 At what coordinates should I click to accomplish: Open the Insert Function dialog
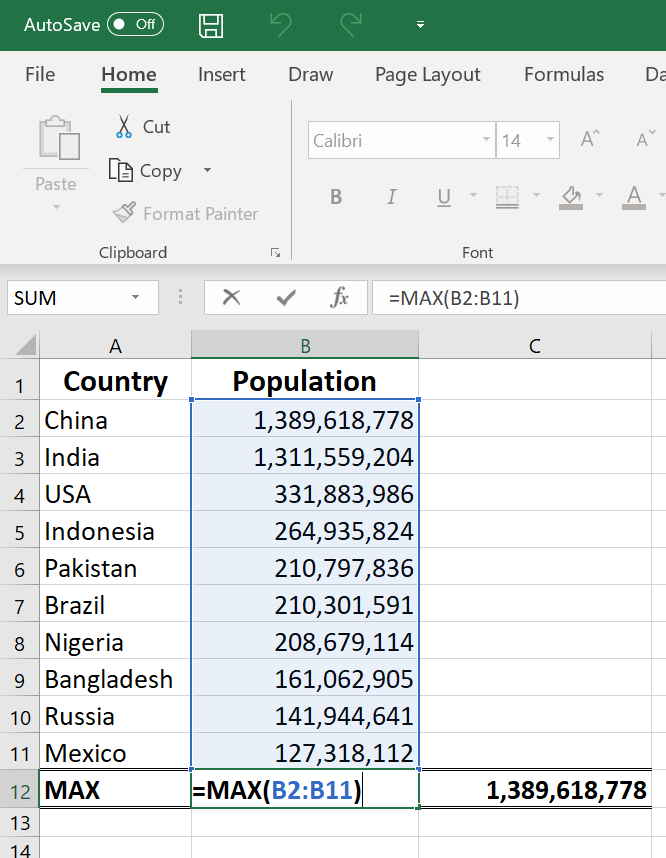point(340,297)
